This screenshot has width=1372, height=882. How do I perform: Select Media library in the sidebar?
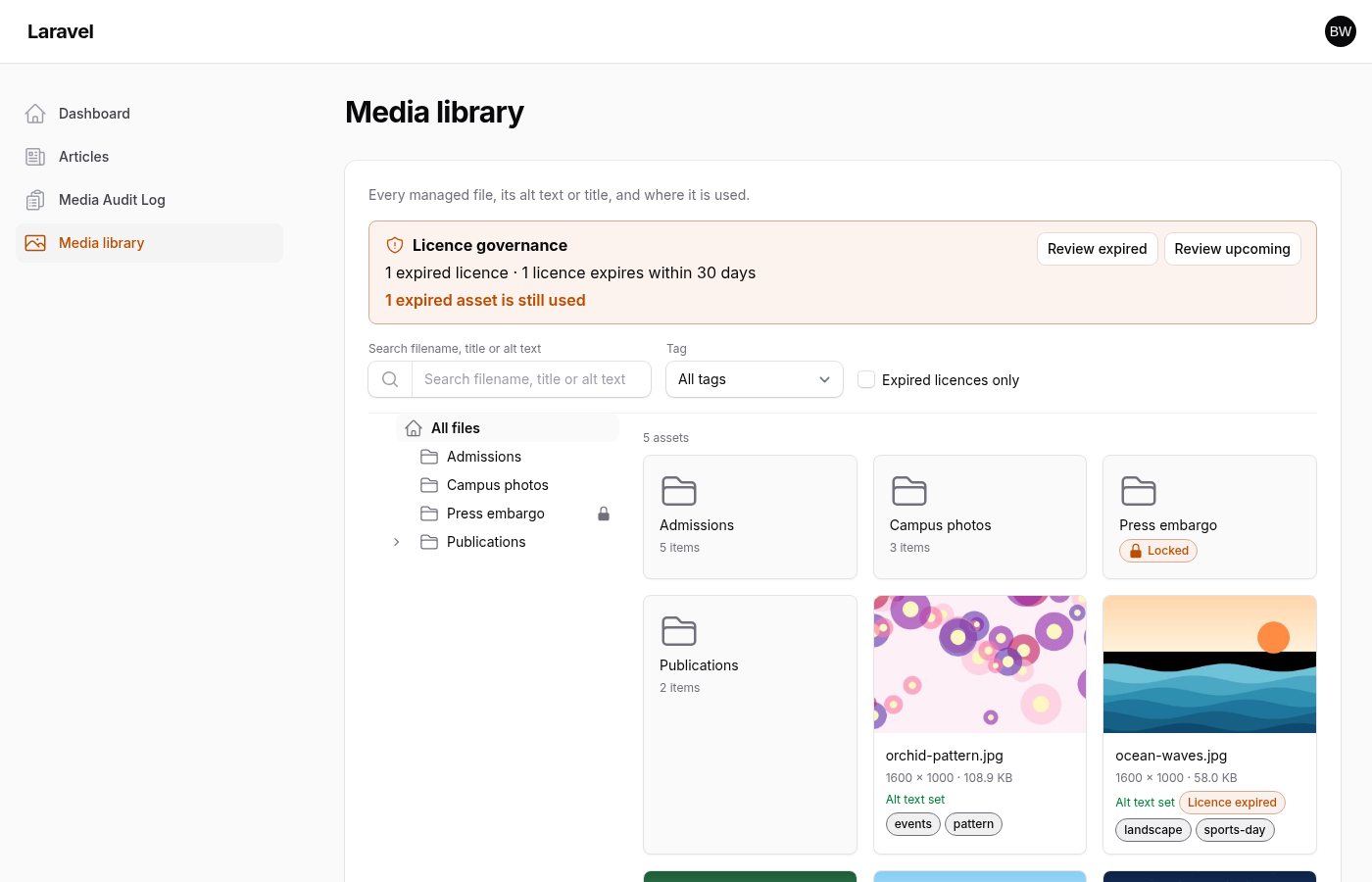tap(149, 243)
